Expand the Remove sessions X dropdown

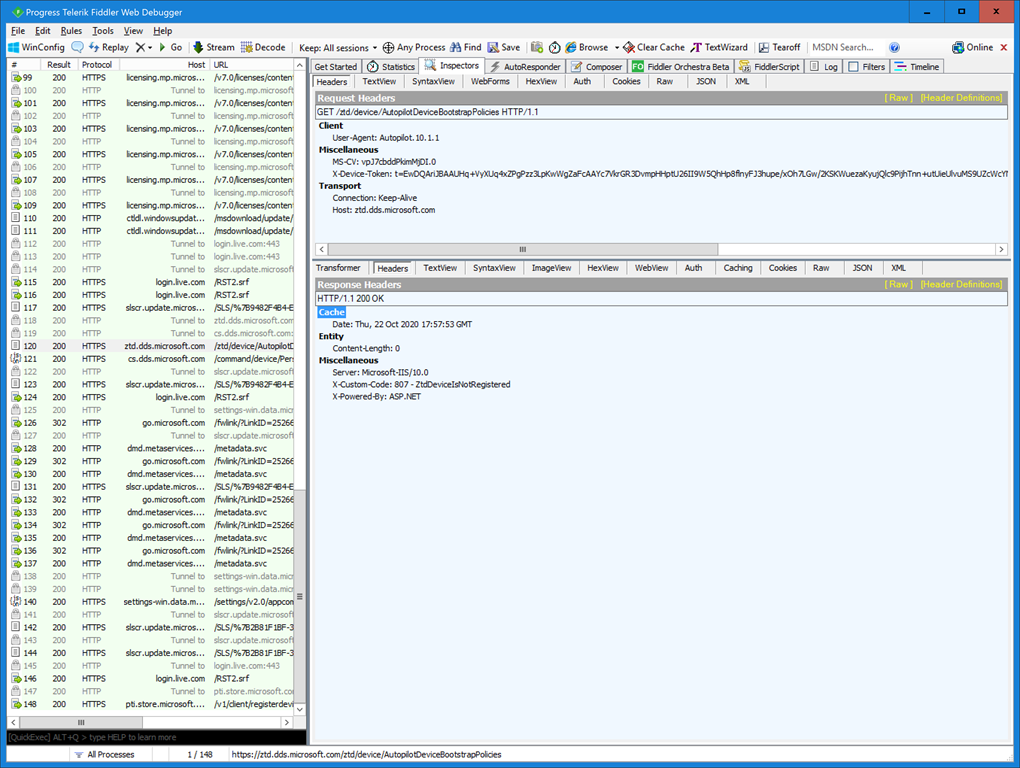150,47
